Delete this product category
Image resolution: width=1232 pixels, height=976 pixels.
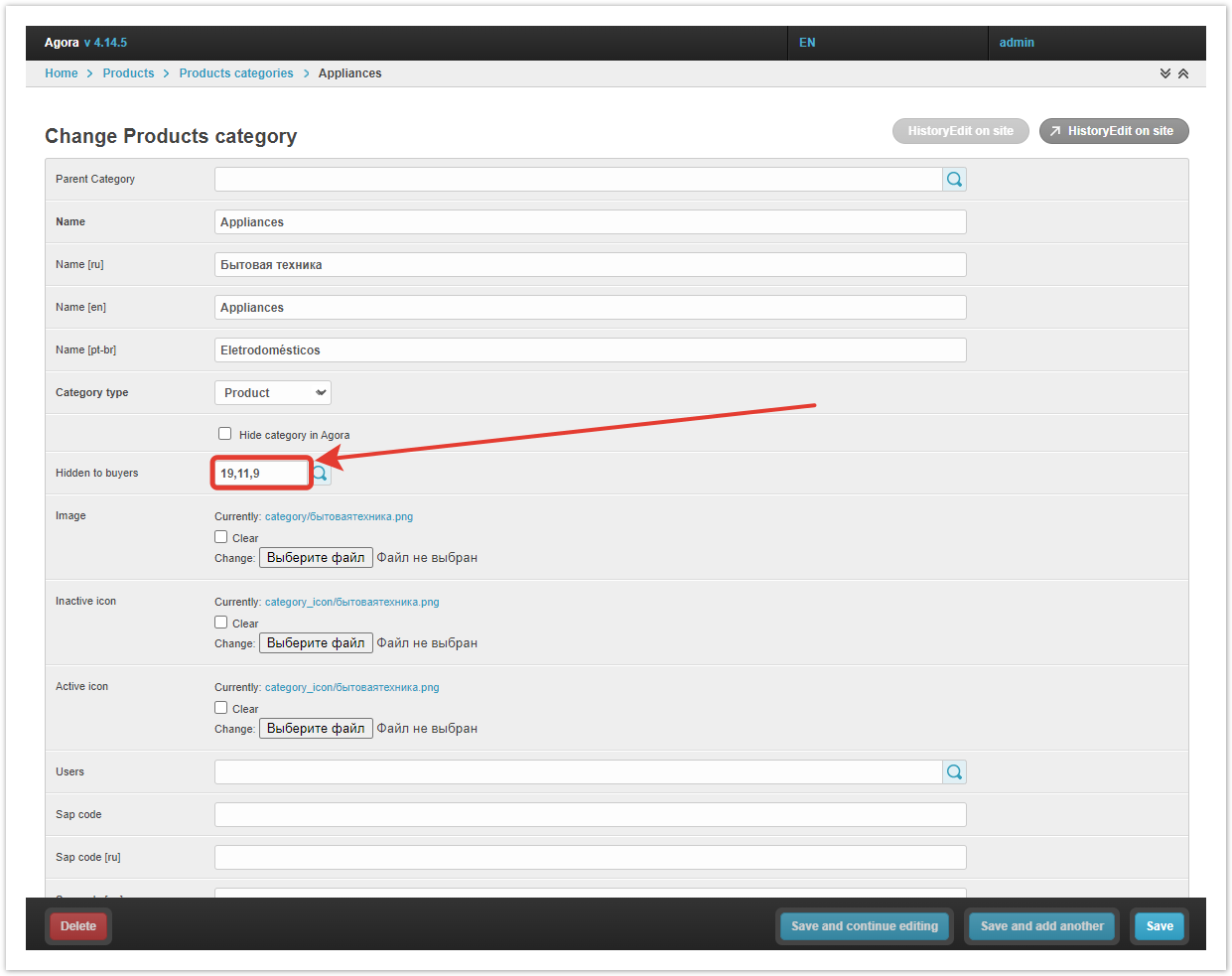point(78,926)
